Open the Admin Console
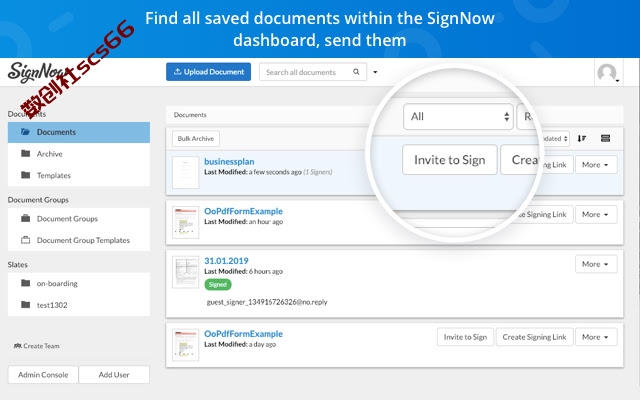The image size is (640, 400). coord(43,375)
